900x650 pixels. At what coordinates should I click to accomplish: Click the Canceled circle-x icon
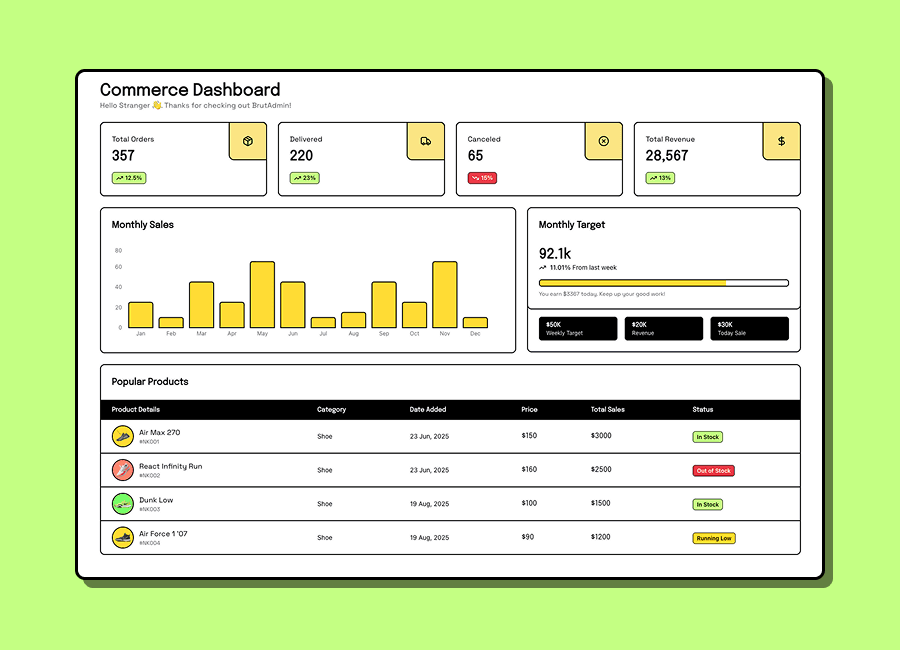point(603,141)
